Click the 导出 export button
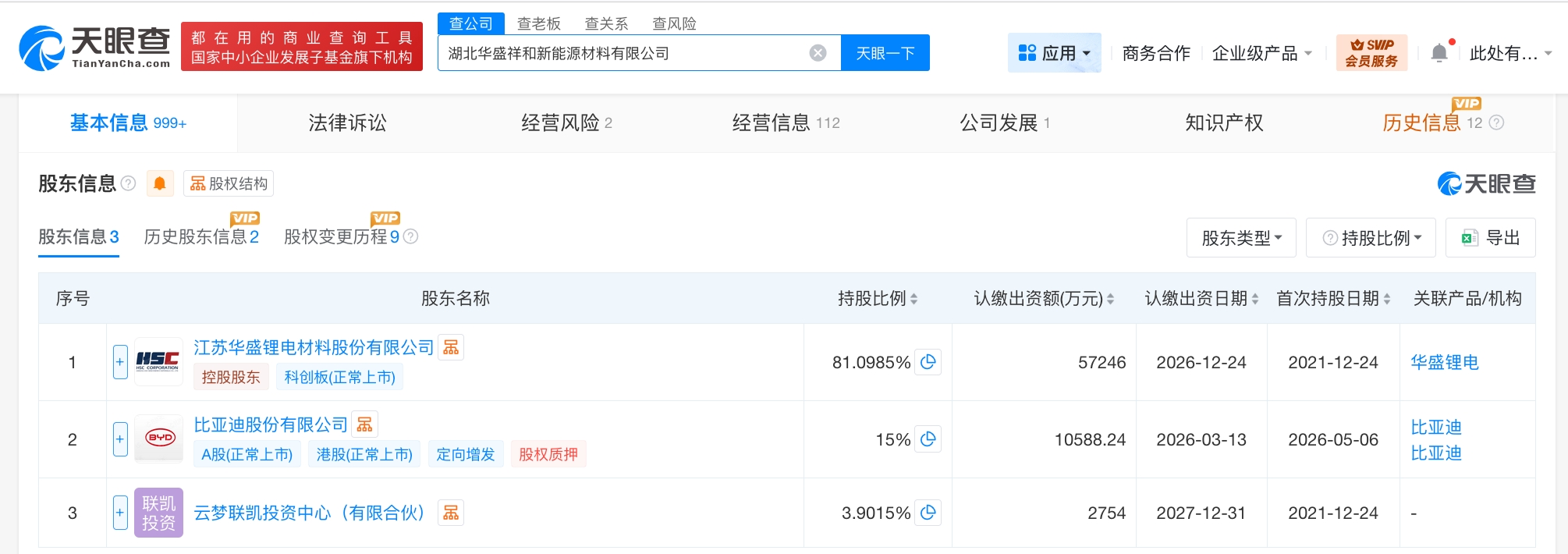Screen dimensions: 1568x554 click(1491, 238)
